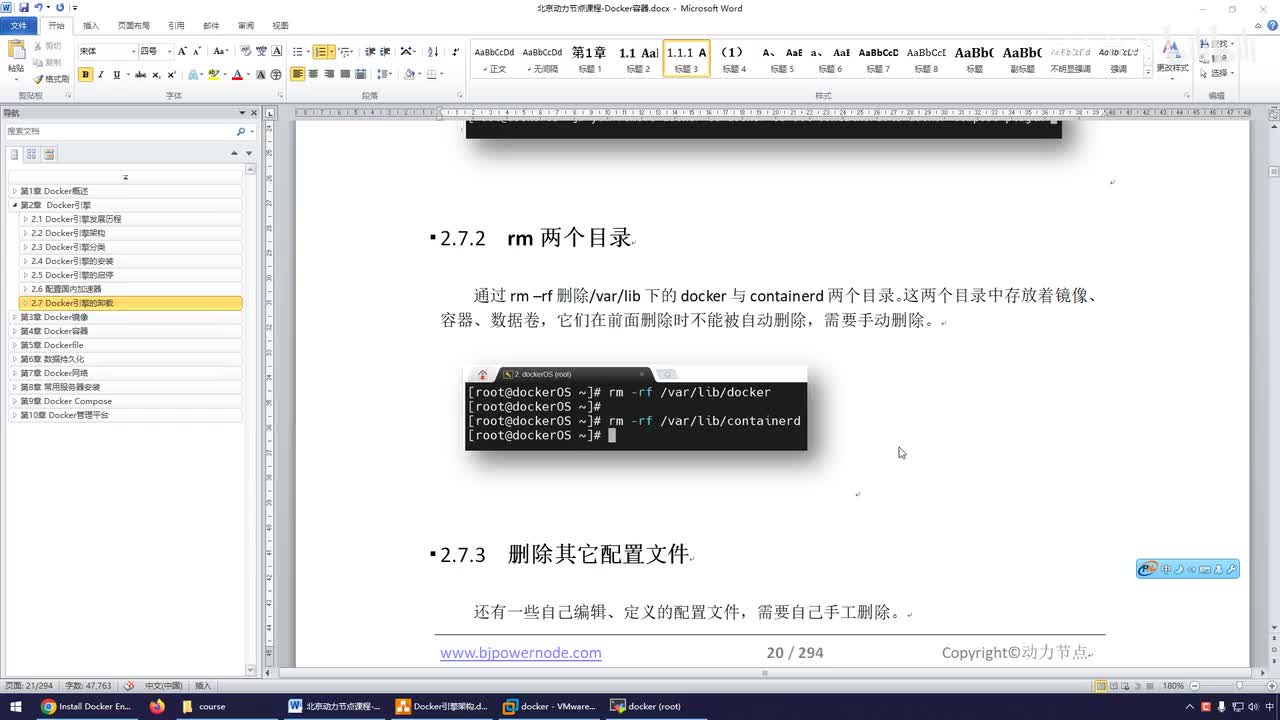This screenshot has width=1280, height=720.
Task: Expand 第1章 Docker概述 tree node
Action: tap(14, 191)
